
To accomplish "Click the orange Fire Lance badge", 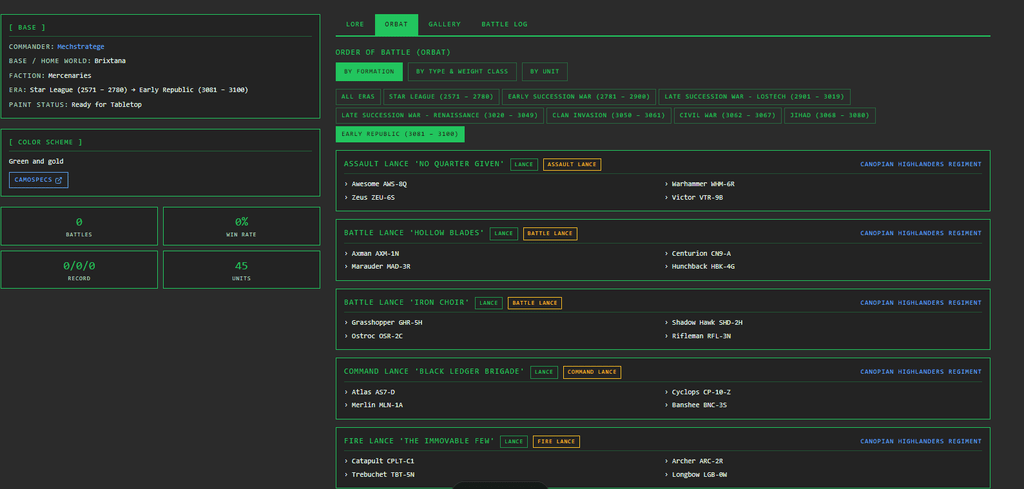I will pos(556,442).
